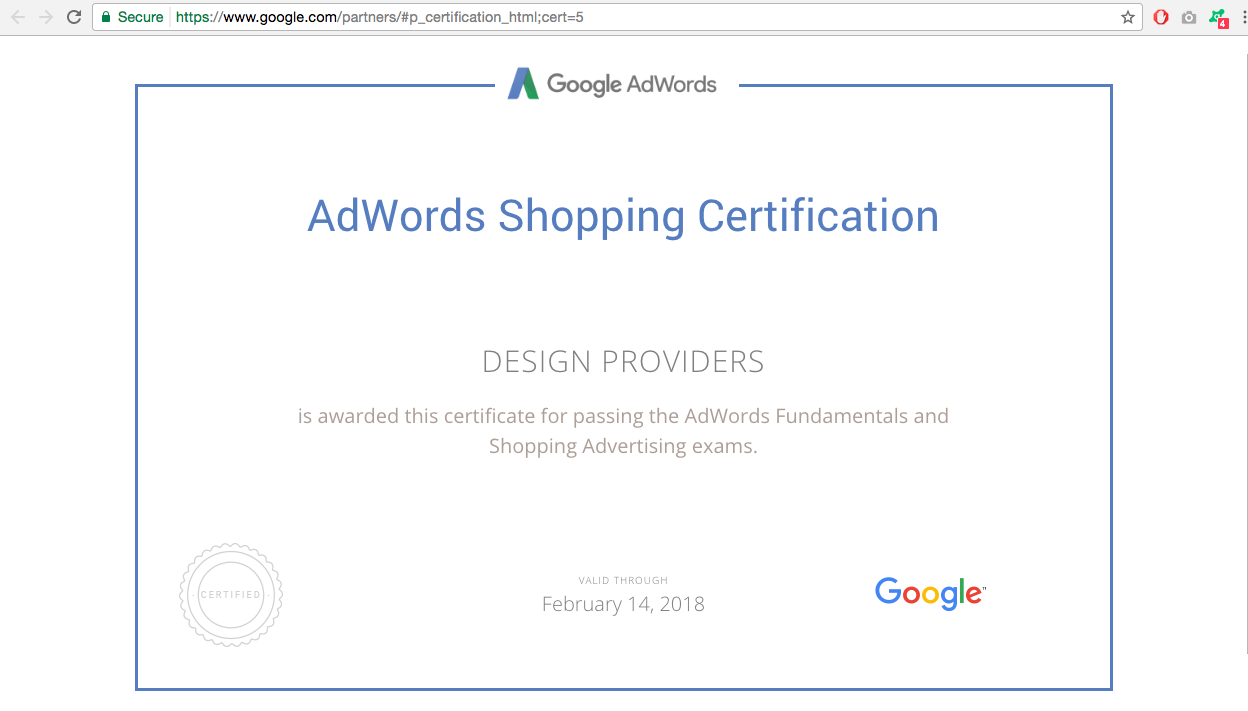Click the green Secure padlock icon
Screen dimensions: 1248x711
[x=105, y=17]
